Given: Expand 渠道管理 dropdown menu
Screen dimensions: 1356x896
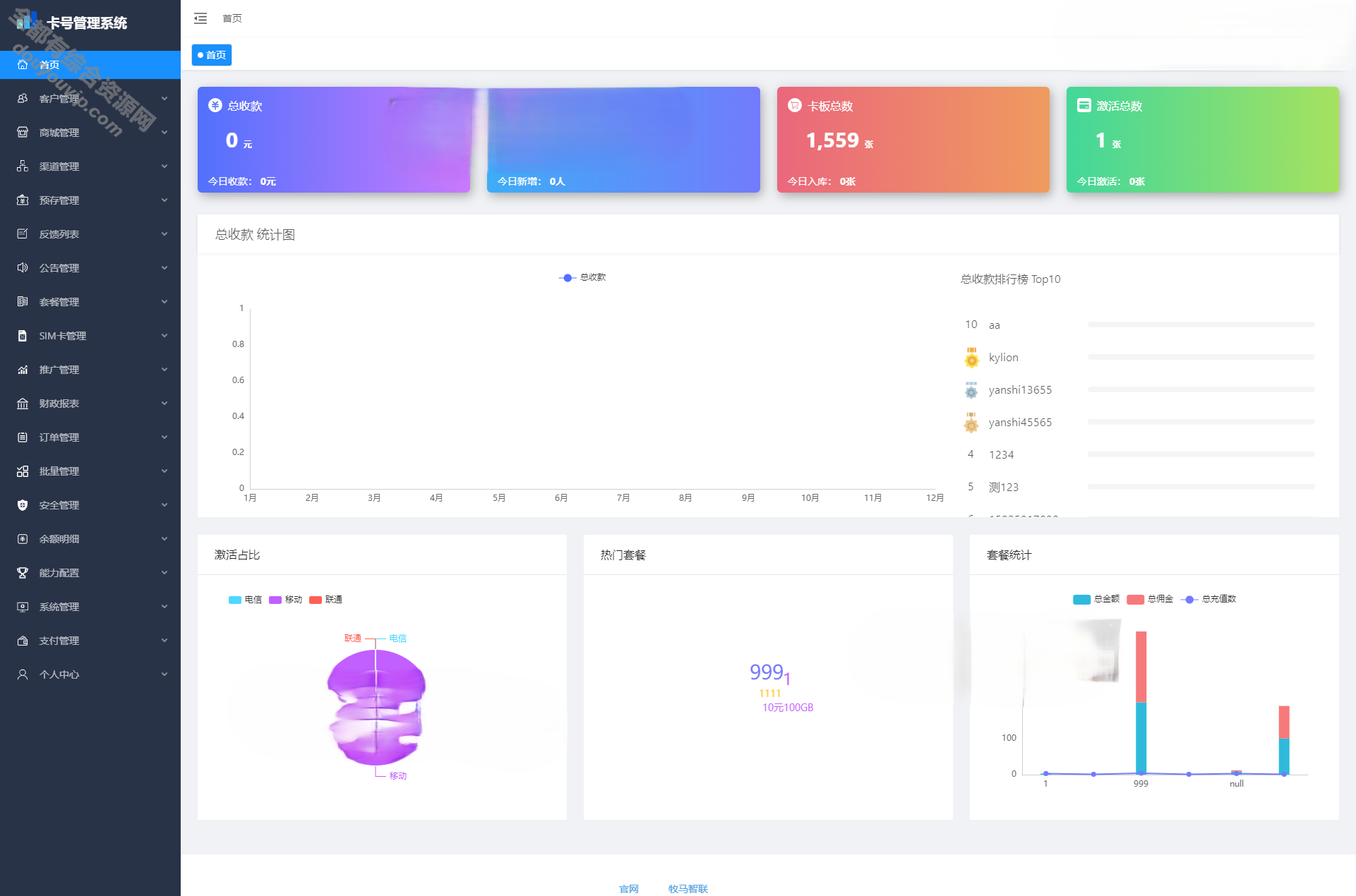Looking at the screenshot, I should pyautogui.click(x=89, y=166).
